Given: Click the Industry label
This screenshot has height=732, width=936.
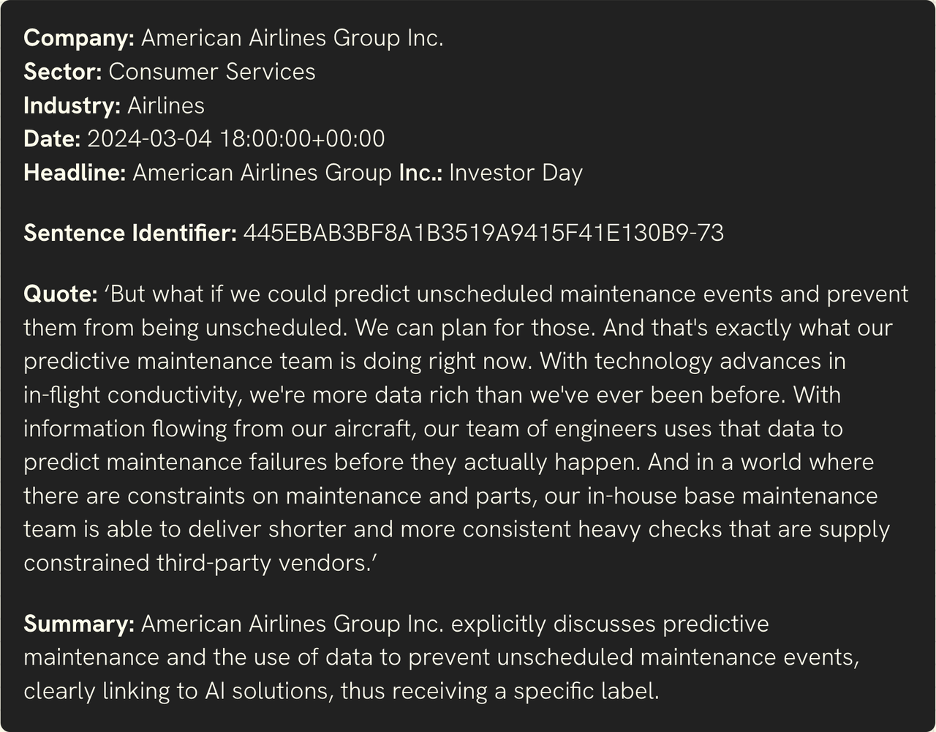Looking at the screenshot, I should (72, 106).
